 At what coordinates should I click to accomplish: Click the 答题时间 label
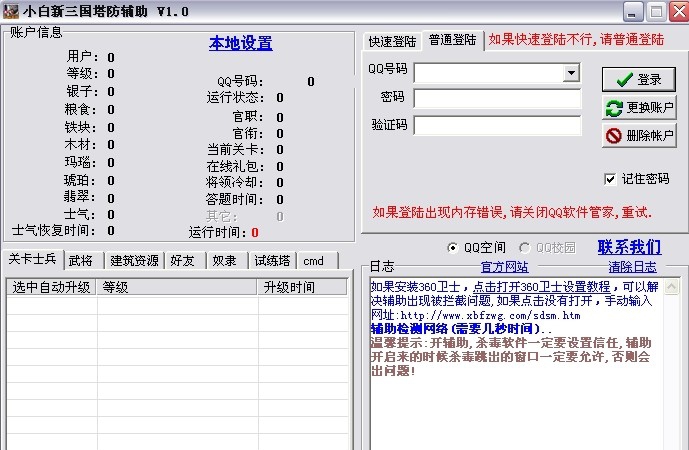tap(235, 200)
